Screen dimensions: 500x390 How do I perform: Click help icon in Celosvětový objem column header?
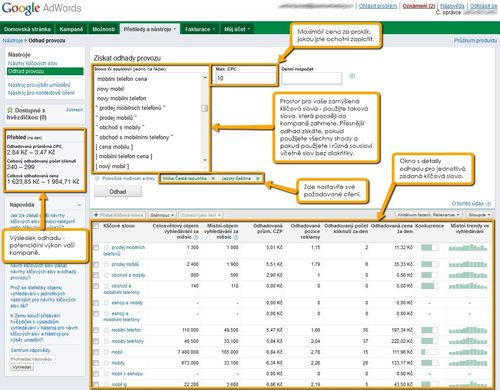click(x=196, y=237)
